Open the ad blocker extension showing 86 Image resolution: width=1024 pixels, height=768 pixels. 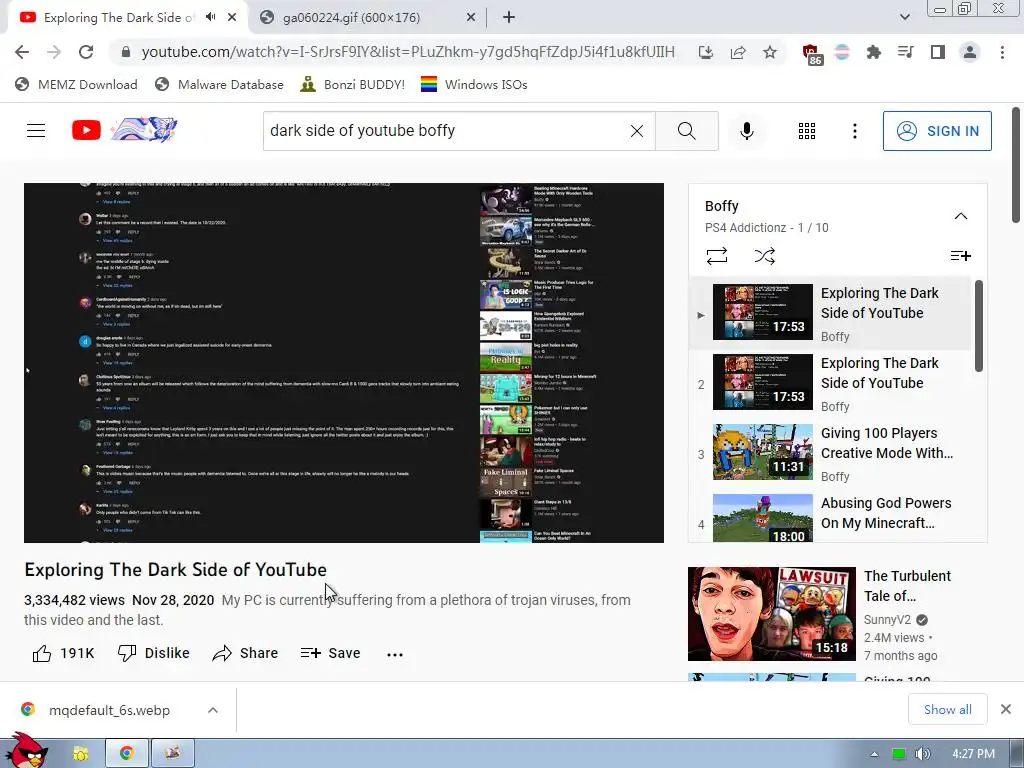pyautogui.click(x=812, y=54)
